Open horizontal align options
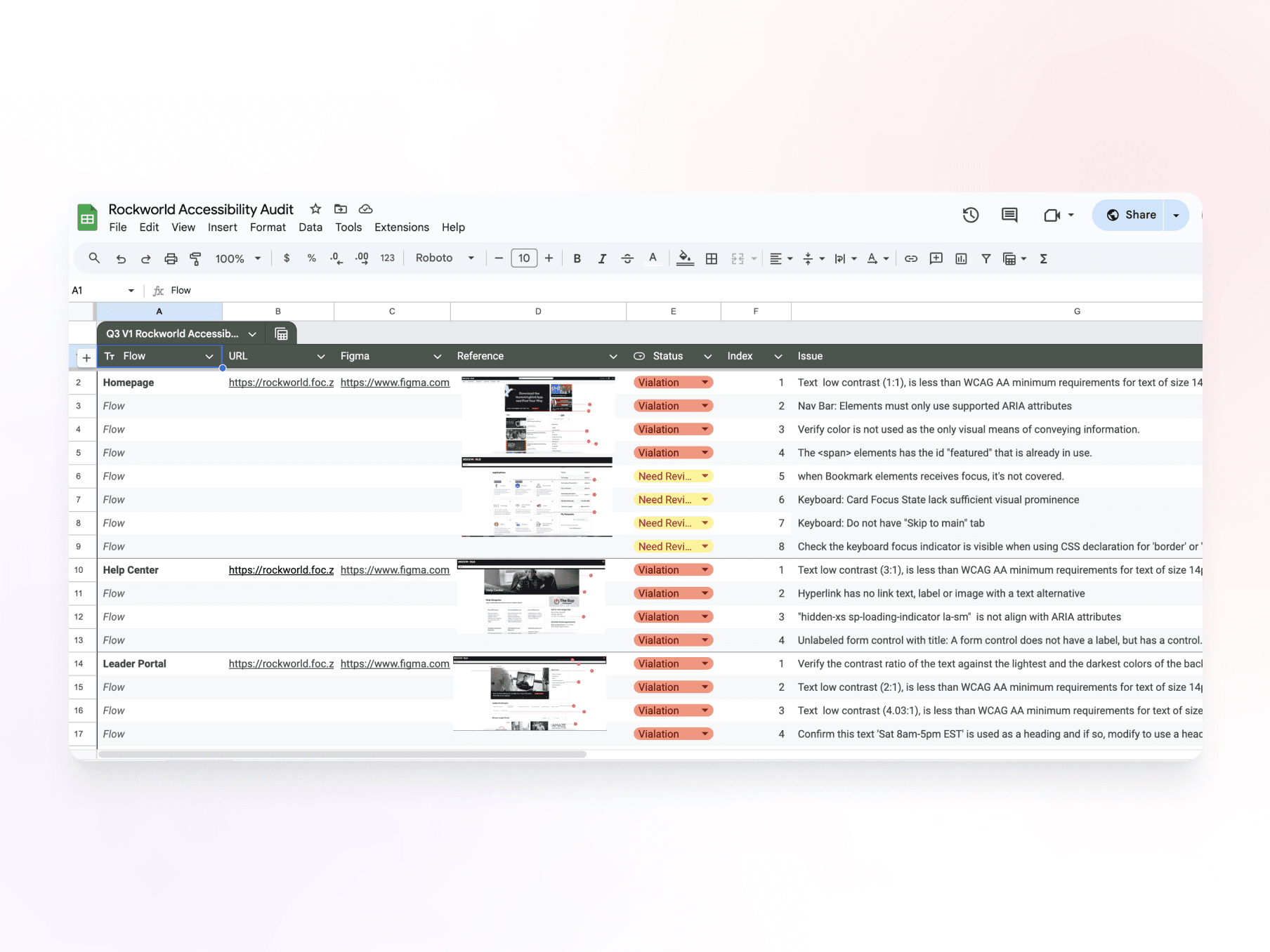The width and height of the screenshot is (1270, 952). tap(780, 258)
